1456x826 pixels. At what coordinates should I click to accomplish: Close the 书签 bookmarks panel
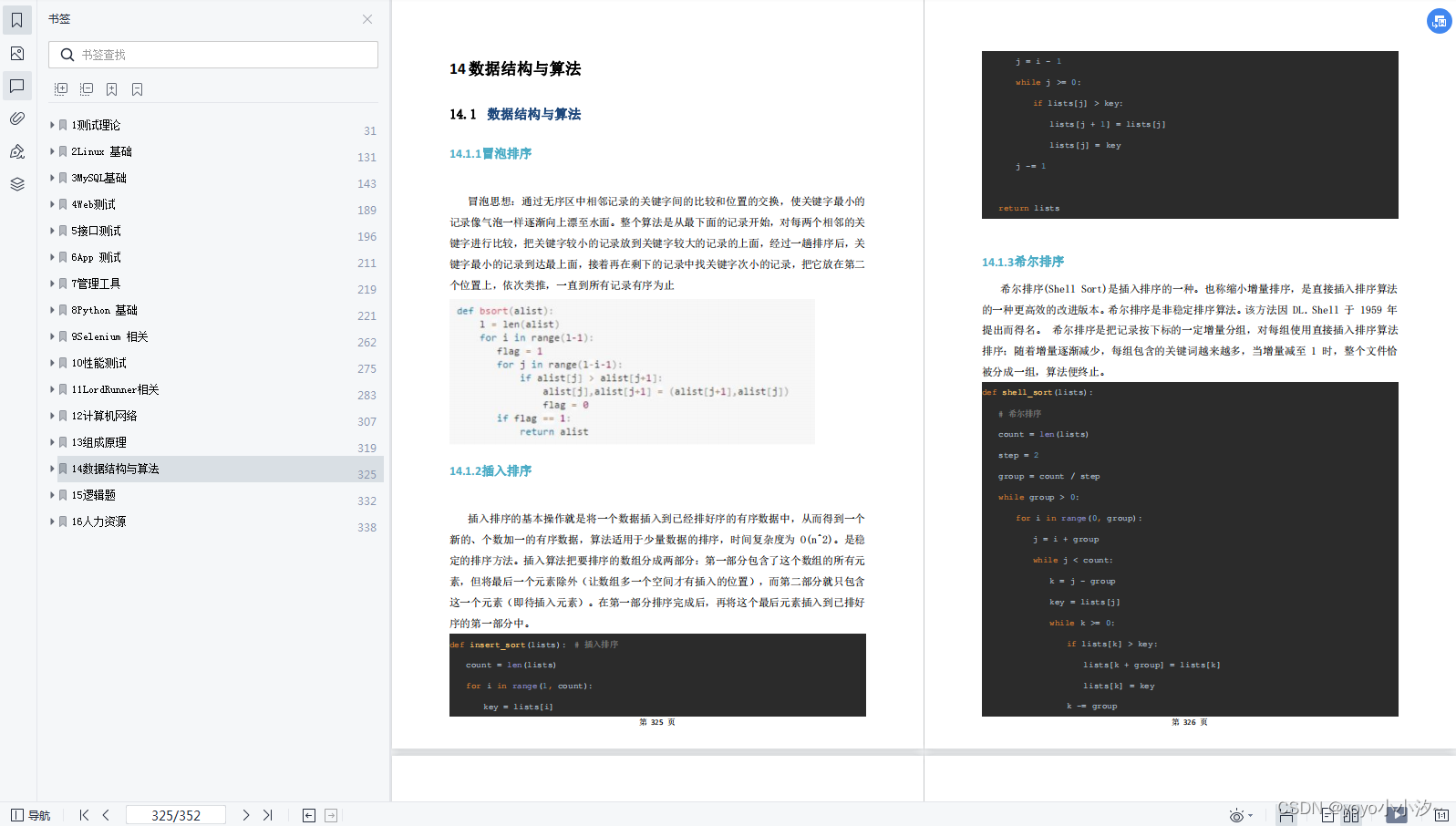coord(367,19)
